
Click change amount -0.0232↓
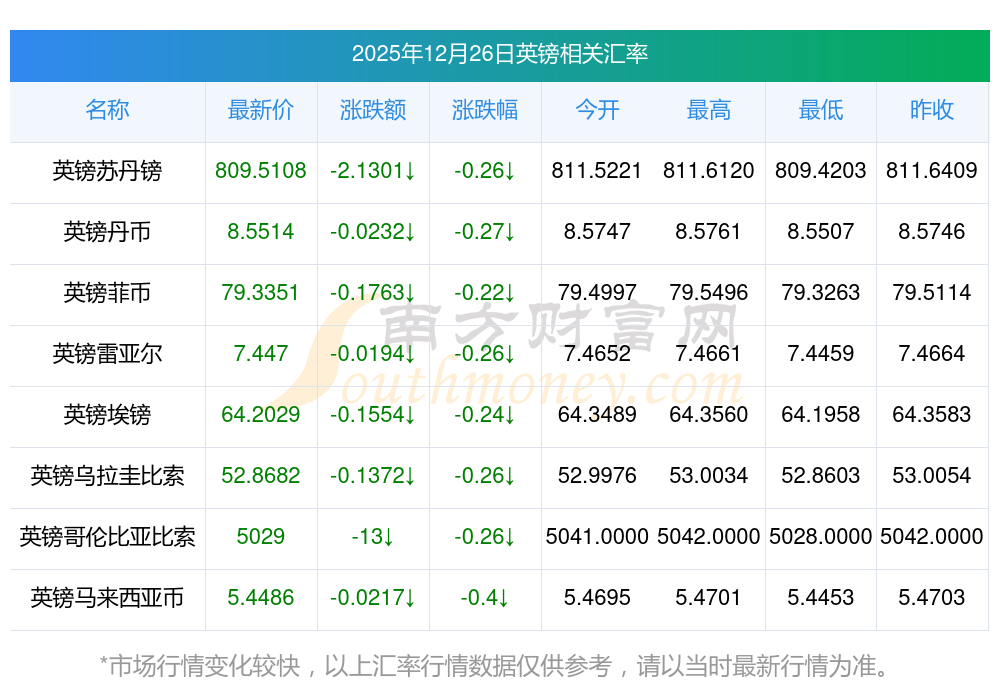point(373,231)
